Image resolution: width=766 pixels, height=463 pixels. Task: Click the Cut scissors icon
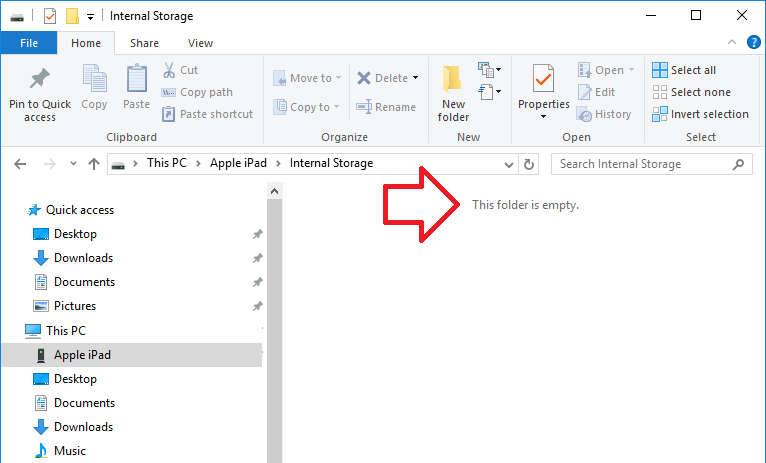(169, 70)
